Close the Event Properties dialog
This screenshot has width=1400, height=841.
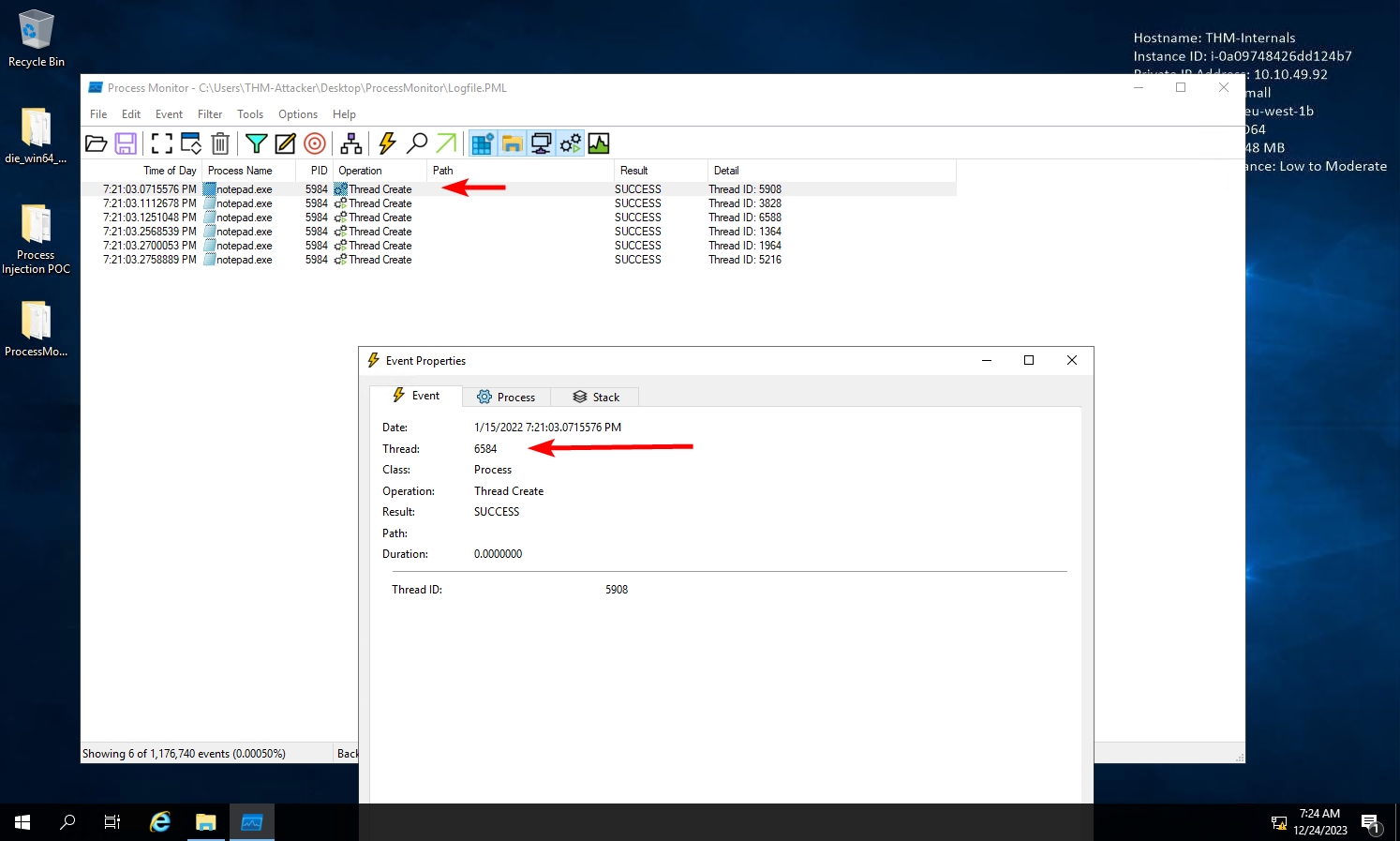[1072, 360]
